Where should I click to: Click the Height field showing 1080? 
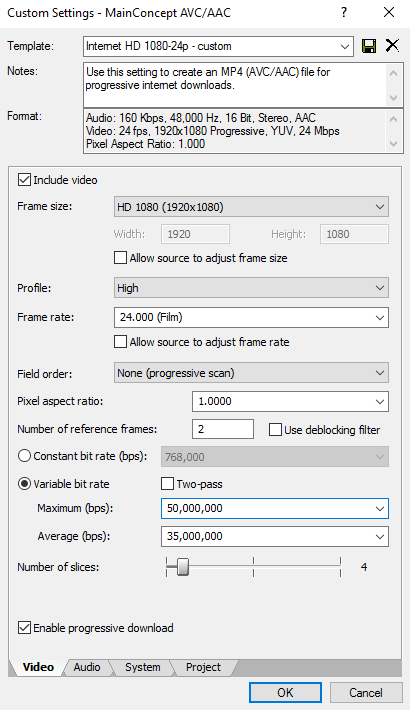coord(354,234)
